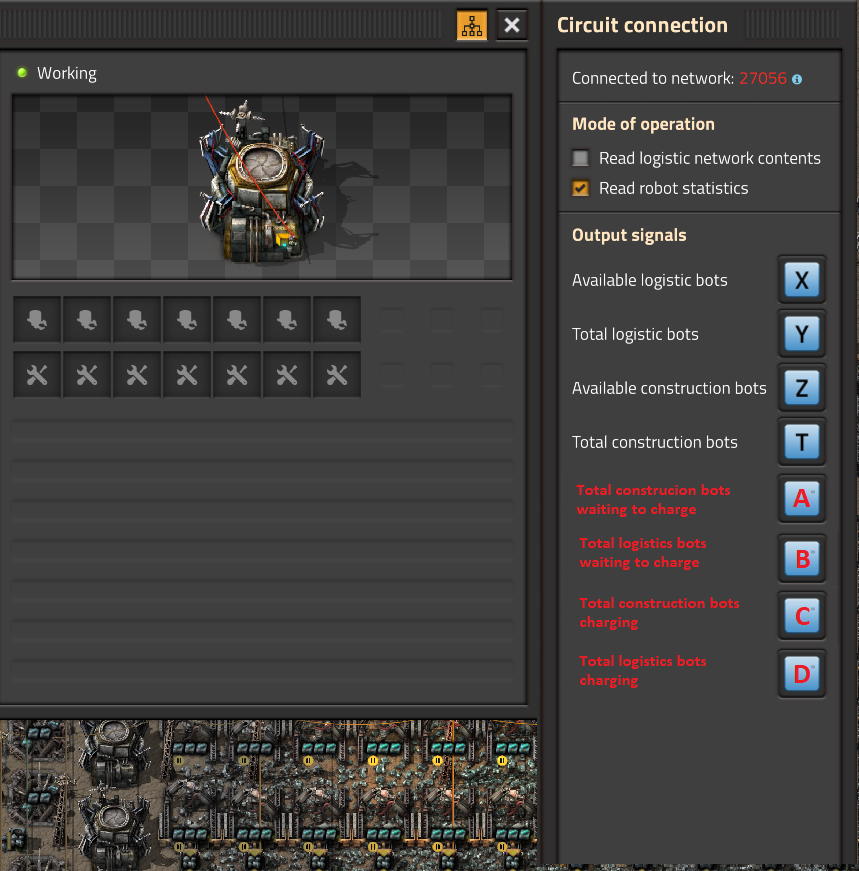Image resolution: width=859 pixels, height=871 pixels.
Task: Click the first repair pack slot
Action: (x=37, y=375)
